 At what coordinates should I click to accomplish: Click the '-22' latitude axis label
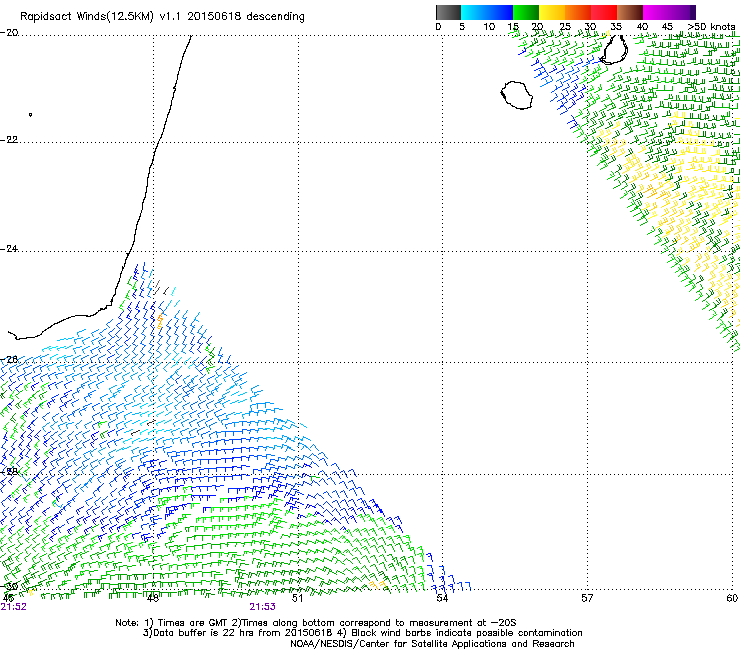point(9,140)
